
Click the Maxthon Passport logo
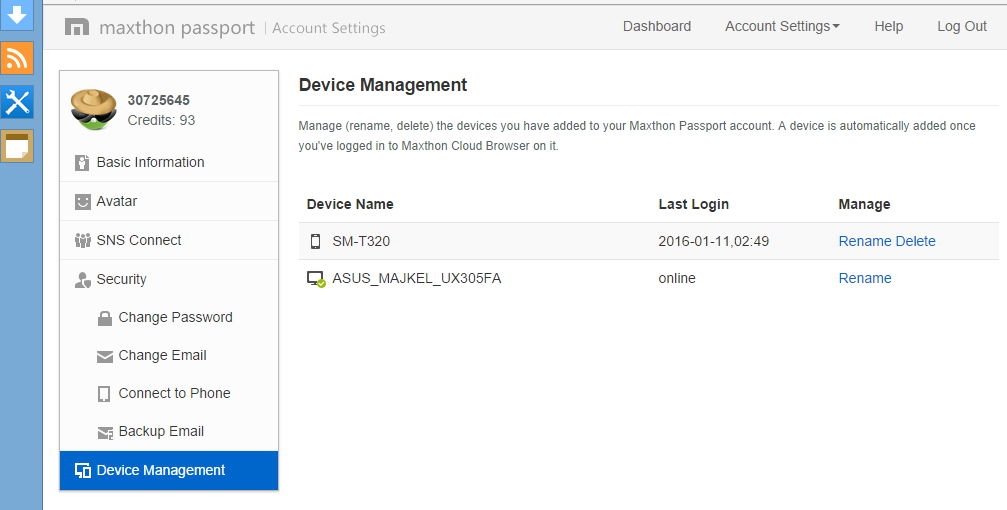pos(160,28)
